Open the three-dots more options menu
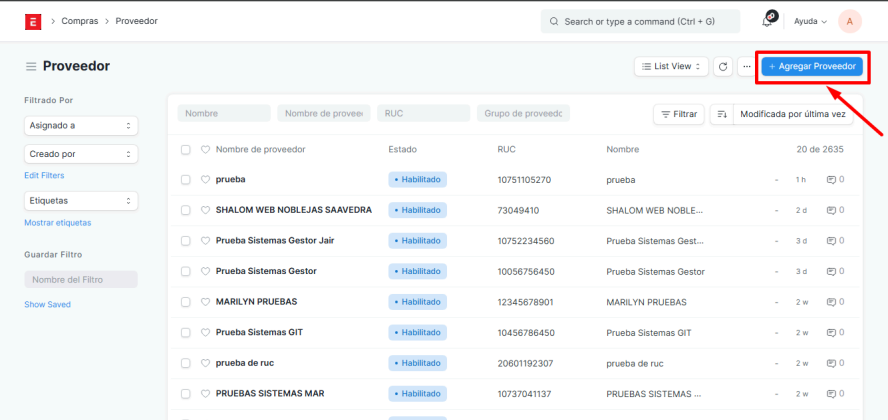888x420 pixels. click(746, 66)
